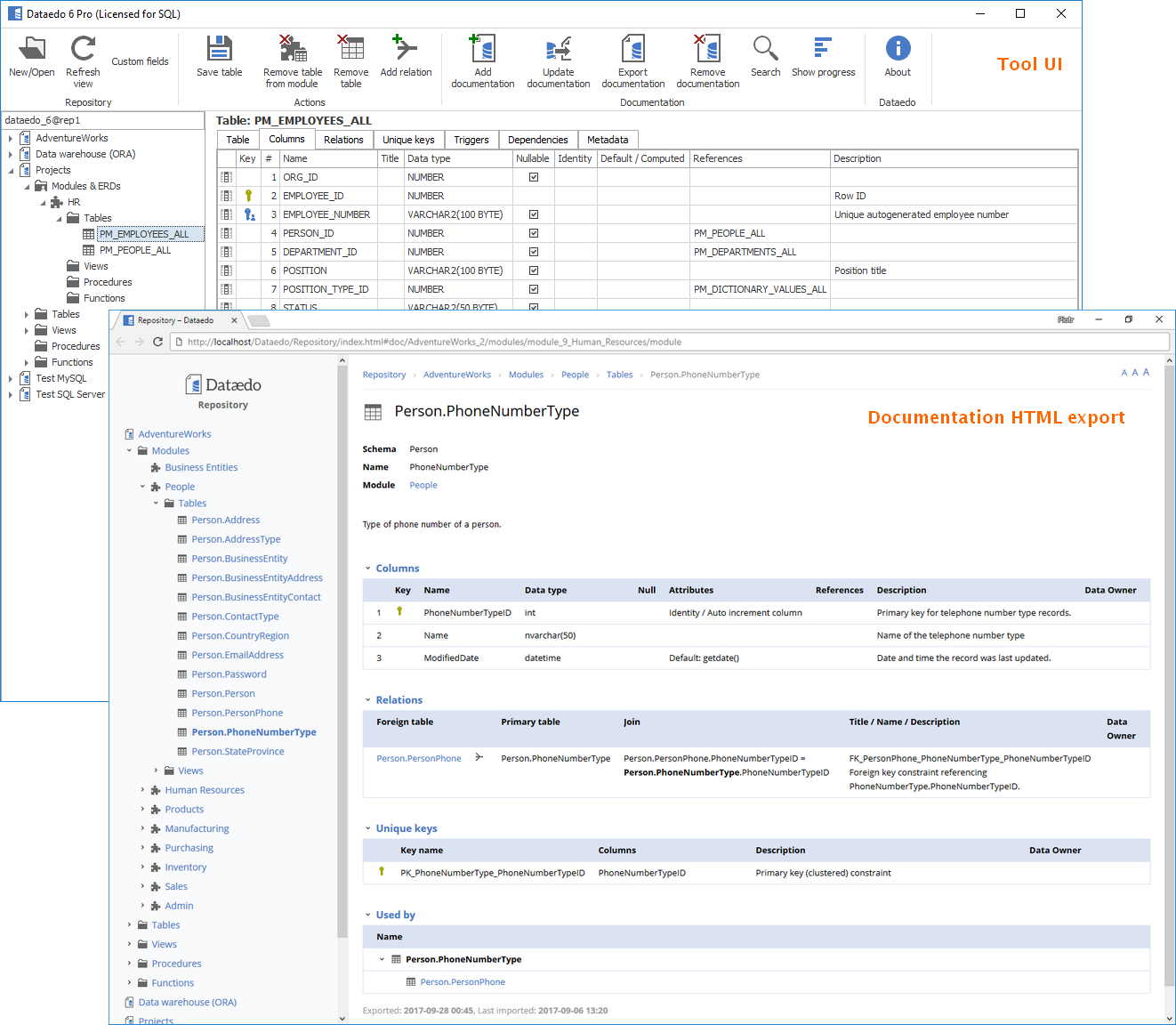
Task: Click Remove table from module icon
Action: click(x=293, y=48)
